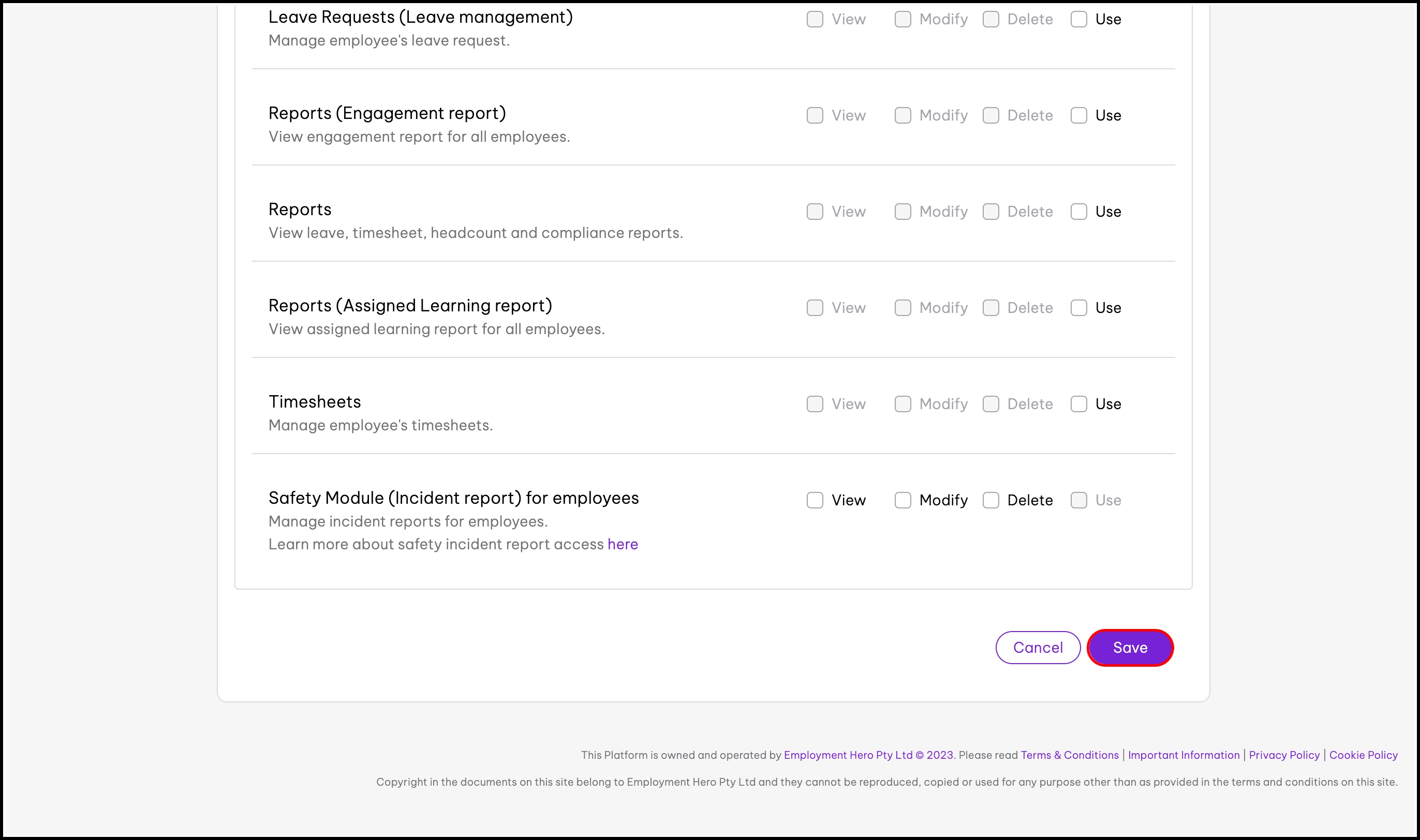Viewport: 1420px width, 840px height.
Task: Enable Use for Assigned Learning report
Action: coord(1078,308)
